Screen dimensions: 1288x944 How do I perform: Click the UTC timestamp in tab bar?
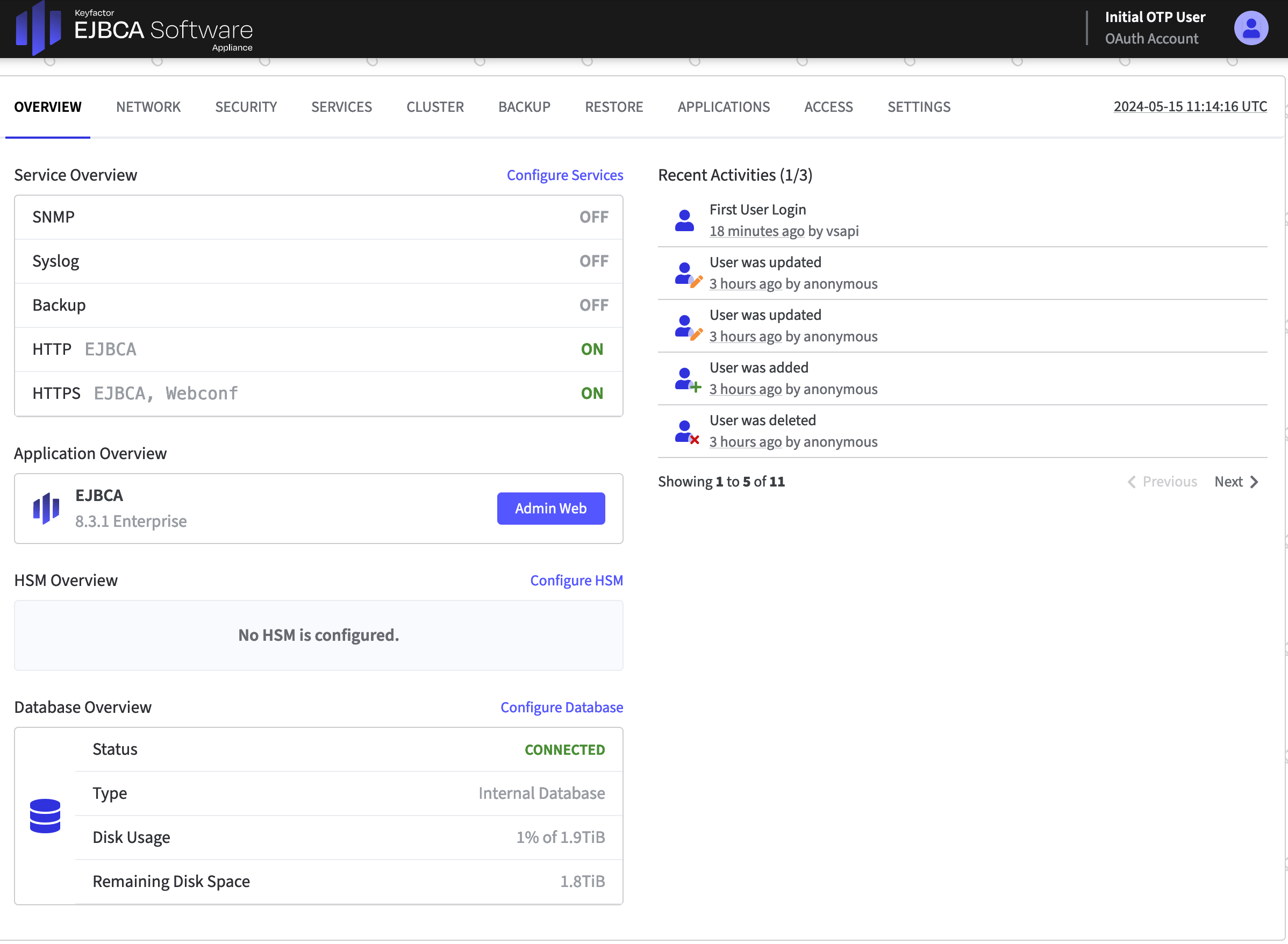point(1190,106)
